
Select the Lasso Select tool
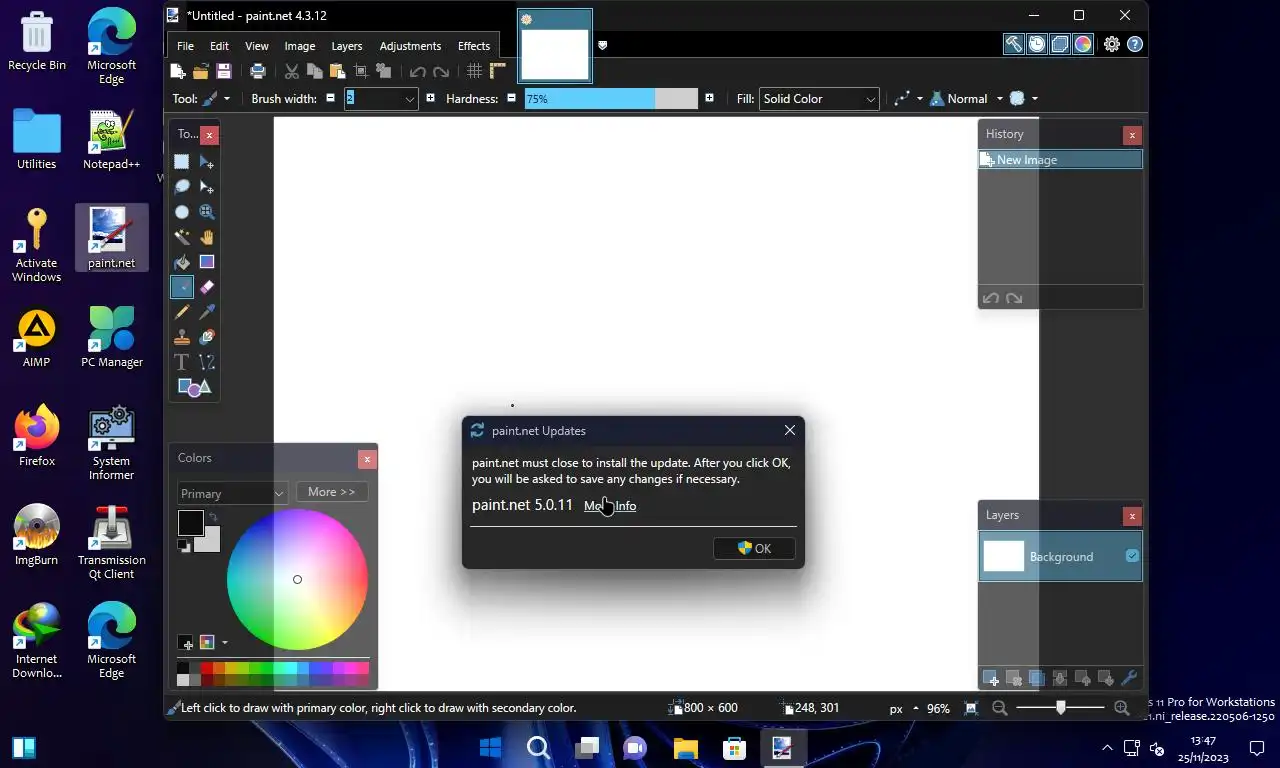tap(182, 187)
